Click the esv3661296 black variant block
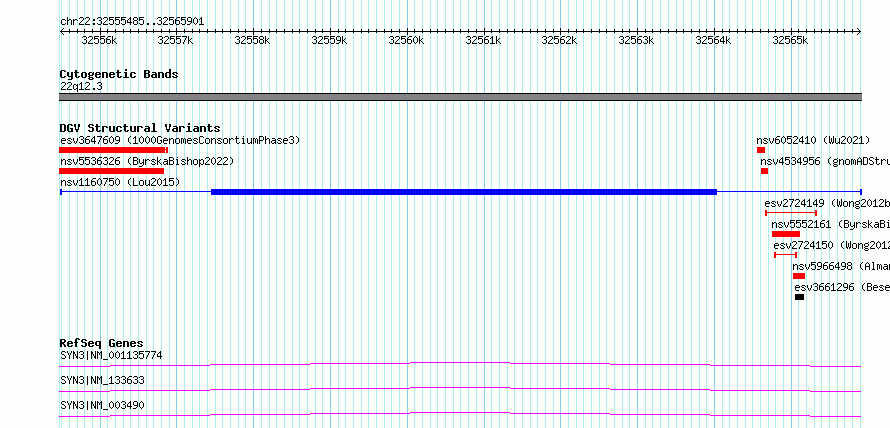 (x=799, y=297)
